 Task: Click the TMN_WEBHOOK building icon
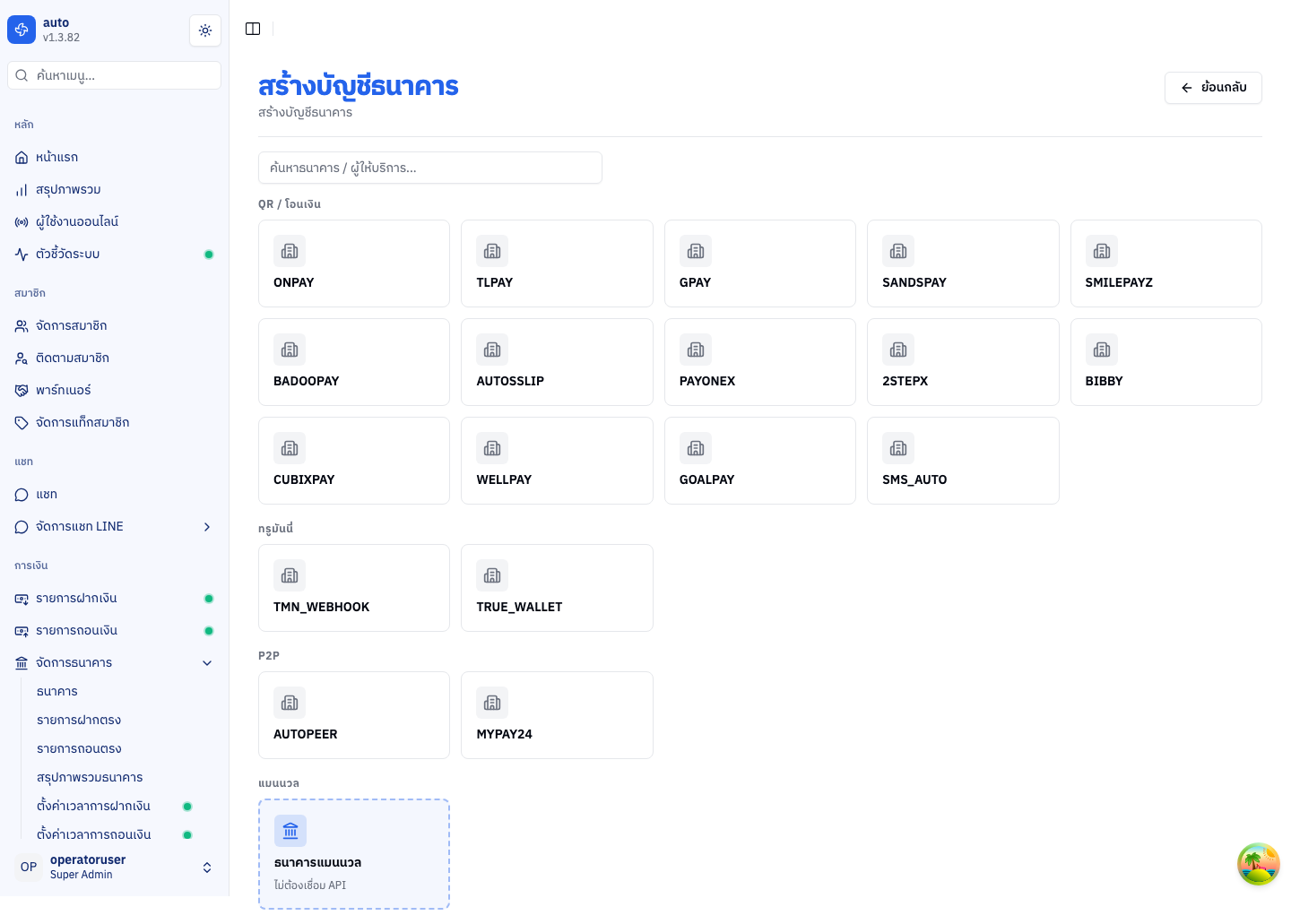point(290,575)
